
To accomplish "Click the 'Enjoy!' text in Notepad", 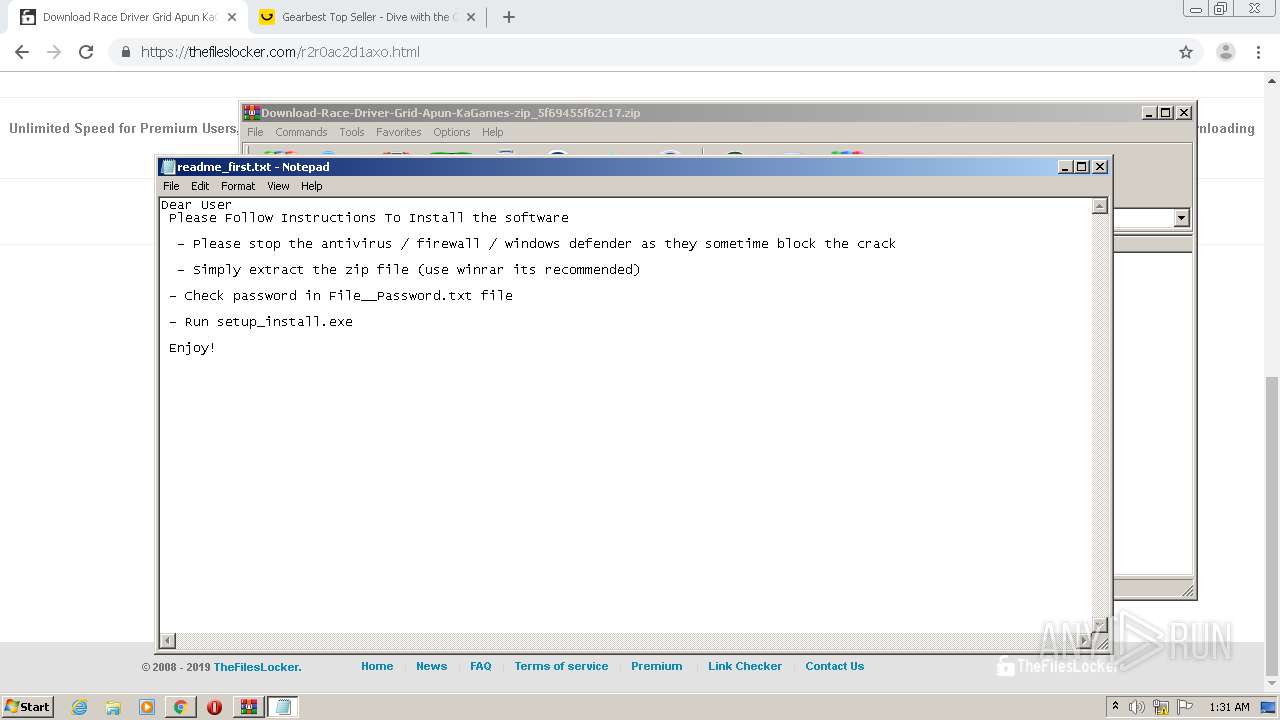I will [x=192, y=348].
